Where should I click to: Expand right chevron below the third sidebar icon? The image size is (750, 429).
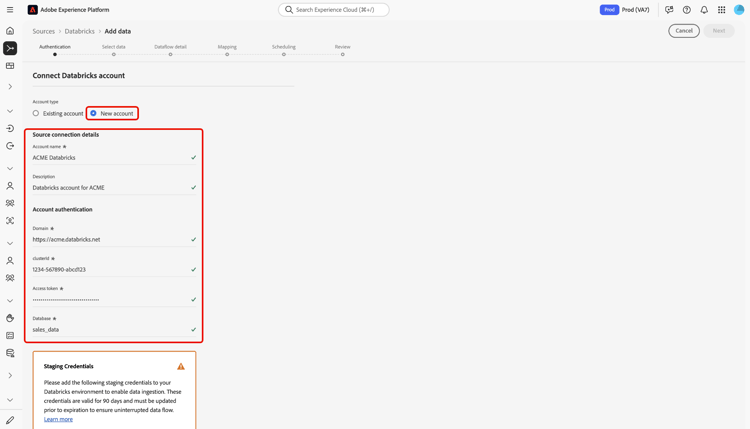[10, 87]
